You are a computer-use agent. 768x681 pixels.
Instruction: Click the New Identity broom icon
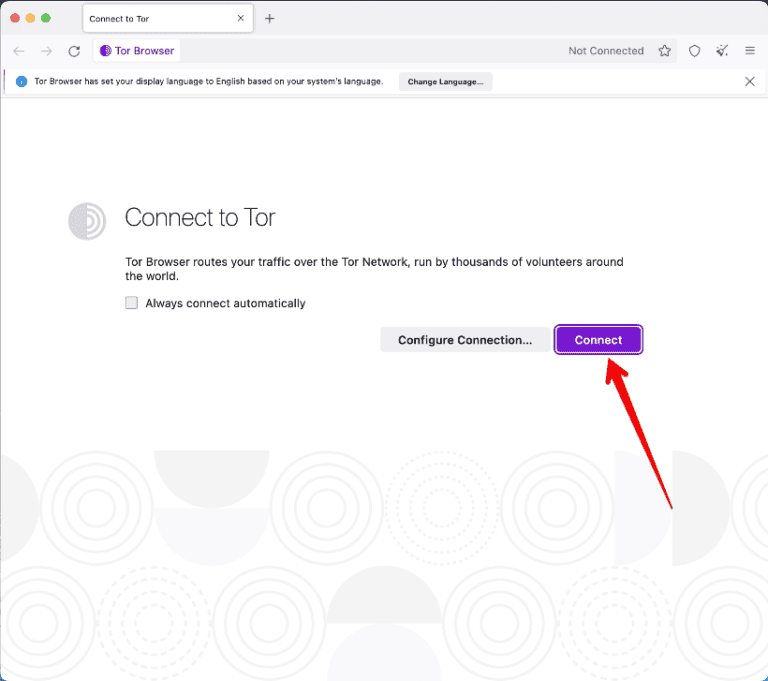722,51
